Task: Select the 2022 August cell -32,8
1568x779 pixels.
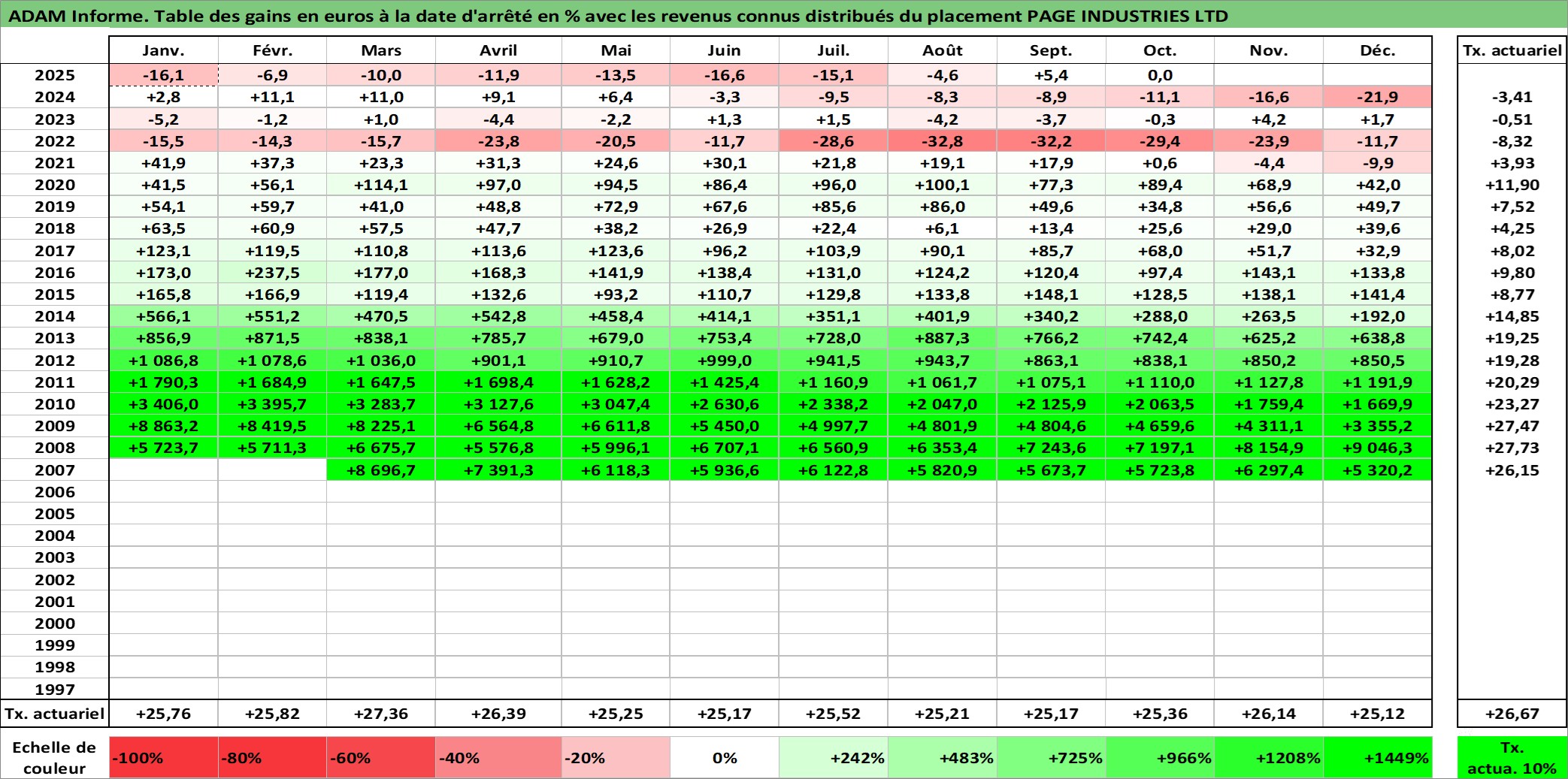Action: [x=942, y=141]
